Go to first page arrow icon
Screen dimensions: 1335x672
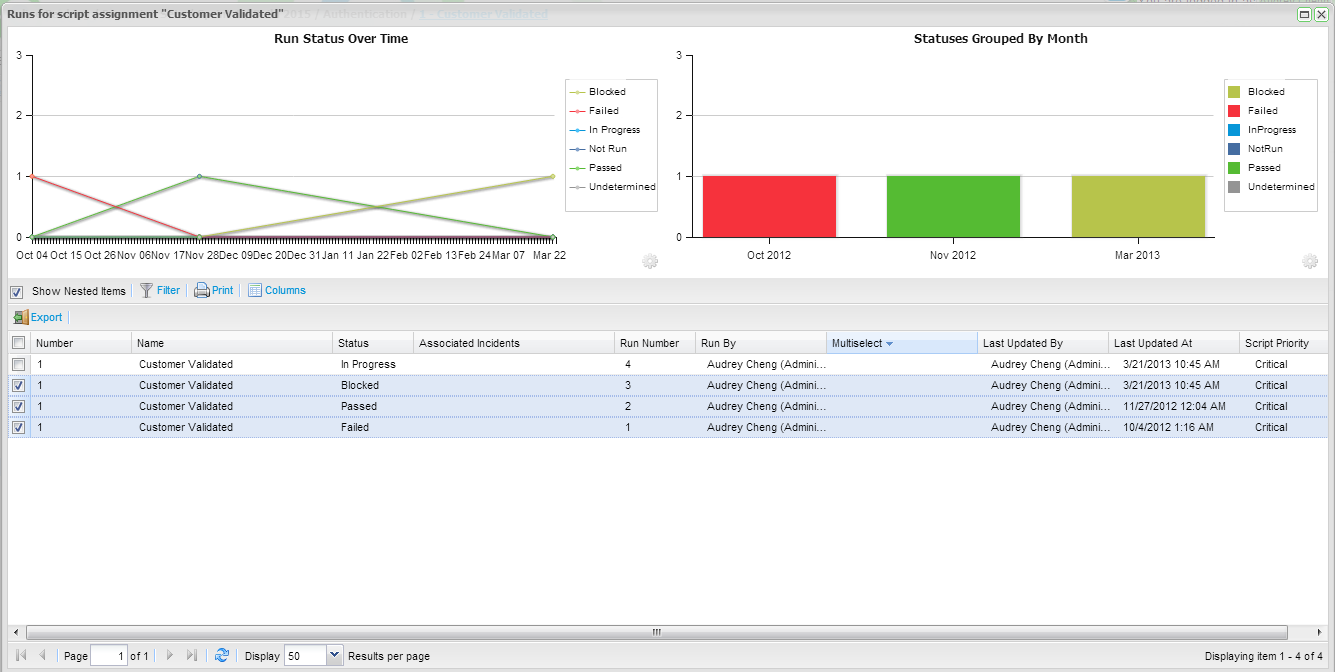point(21,656)
